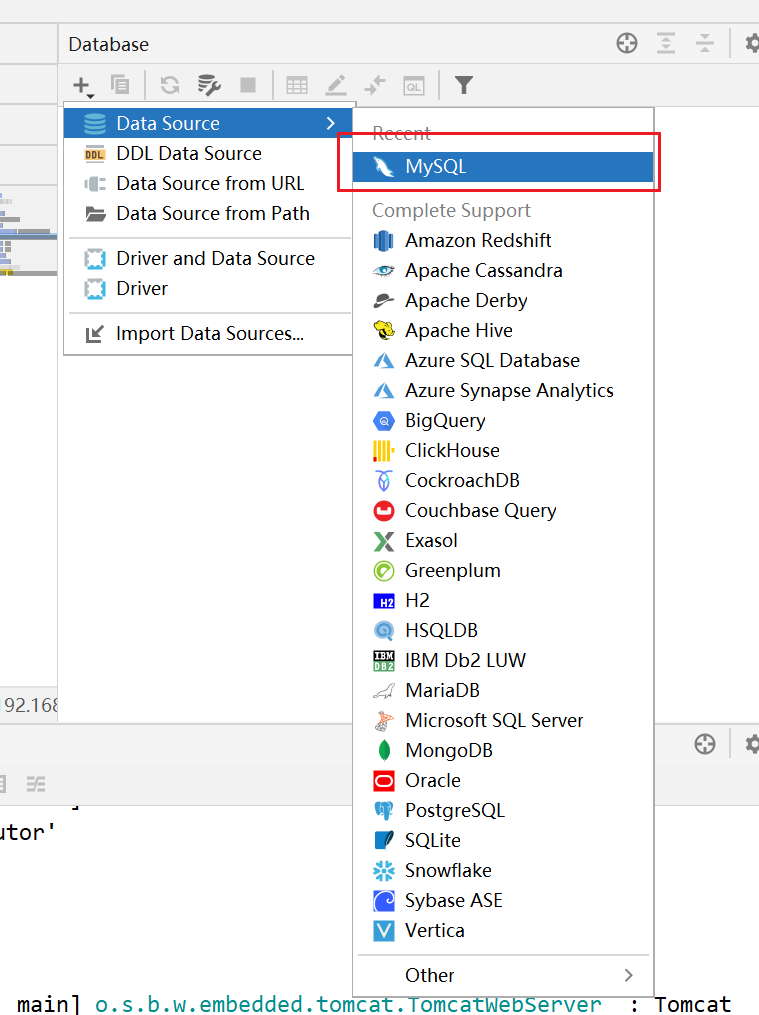Click the Collapse All icon in Database header
Image resolution: width=759 pixels, height=1015 pixels.
coord(705,43)
